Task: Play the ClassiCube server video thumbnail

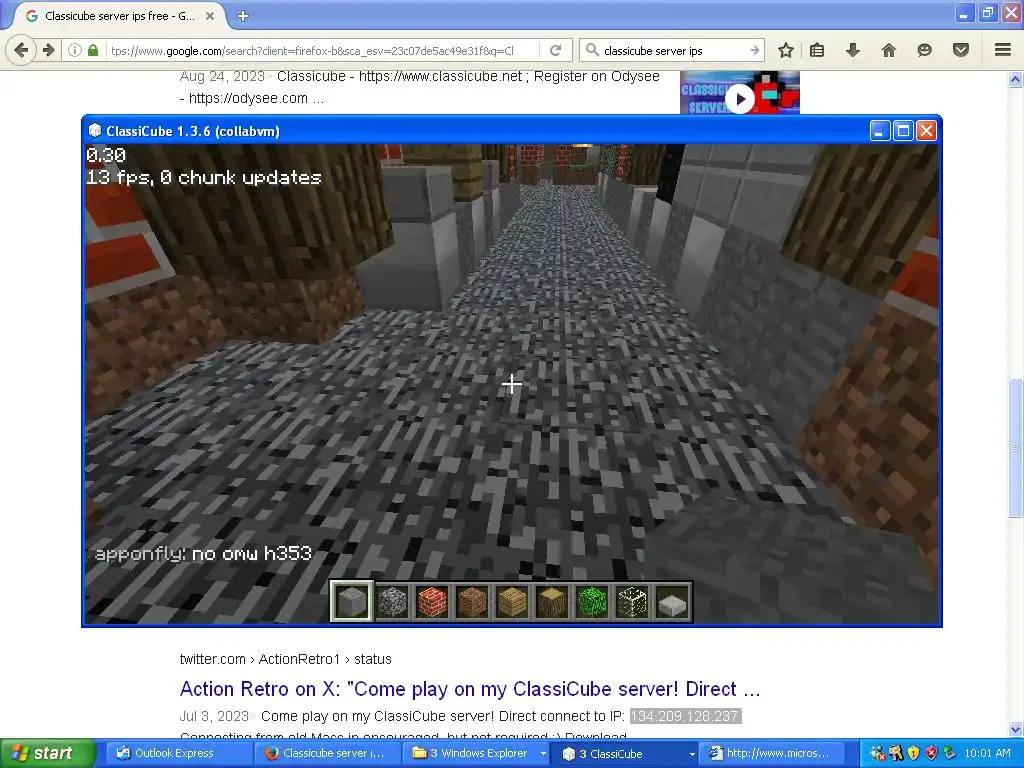Action: [740, 93]
